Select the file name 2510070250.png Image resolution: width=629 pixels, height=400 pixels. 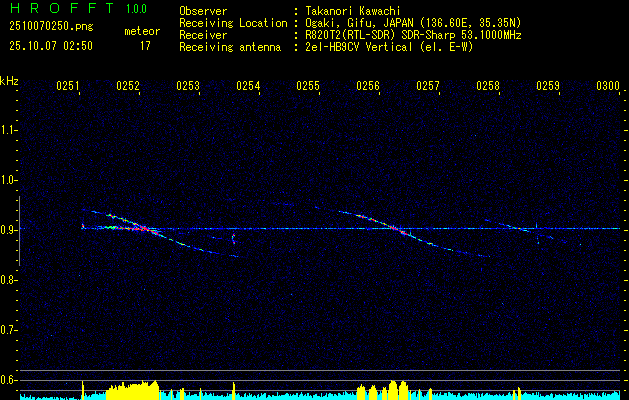(51, 26)
